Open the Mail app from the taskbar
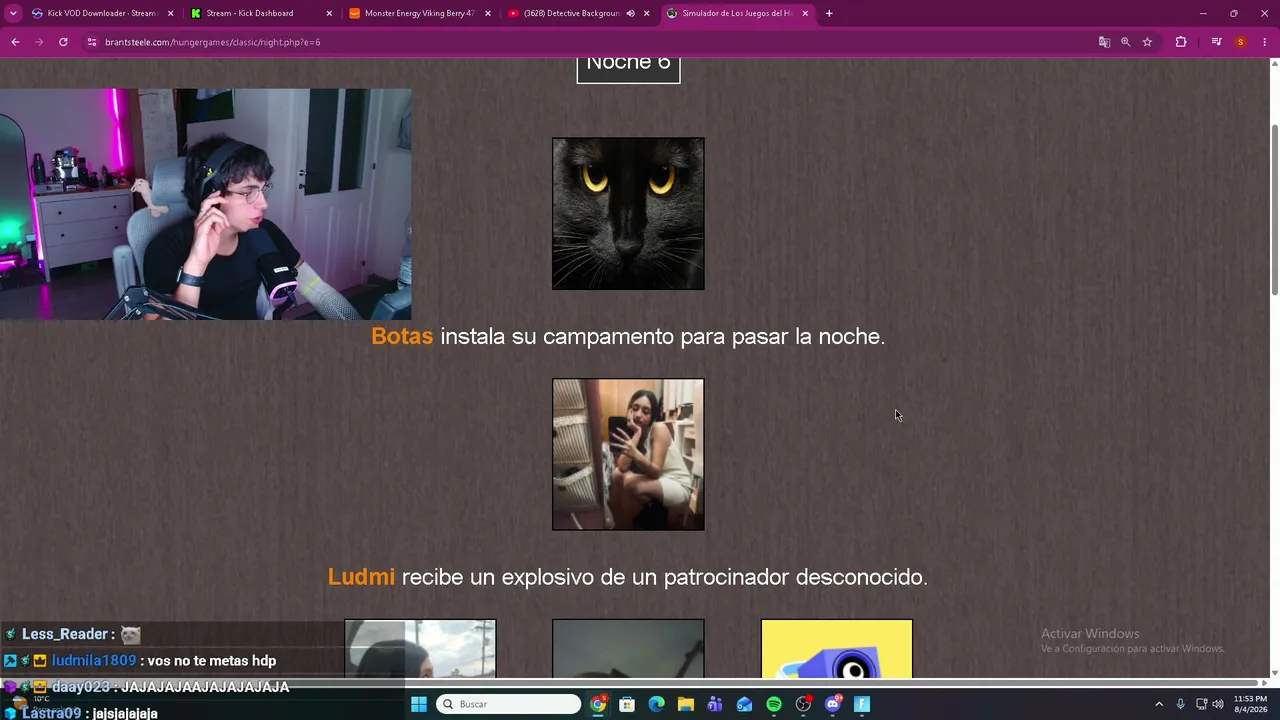Image resolution: width=1280 pixels, height=720 pixels. (x=744, y=704)
